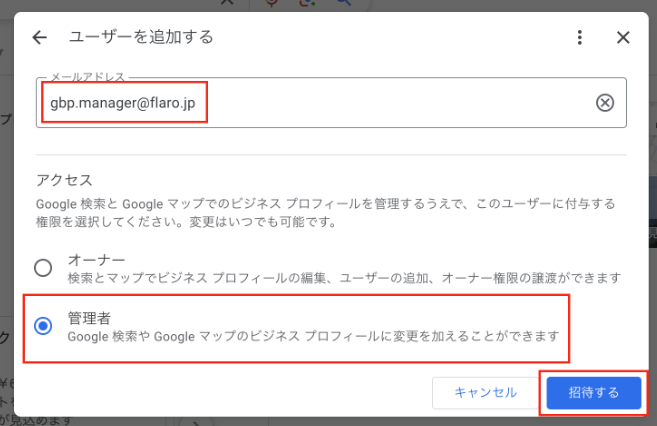Click the オーナー option label
The width and height of the screenshot is (657, 426).
point(97,260)
